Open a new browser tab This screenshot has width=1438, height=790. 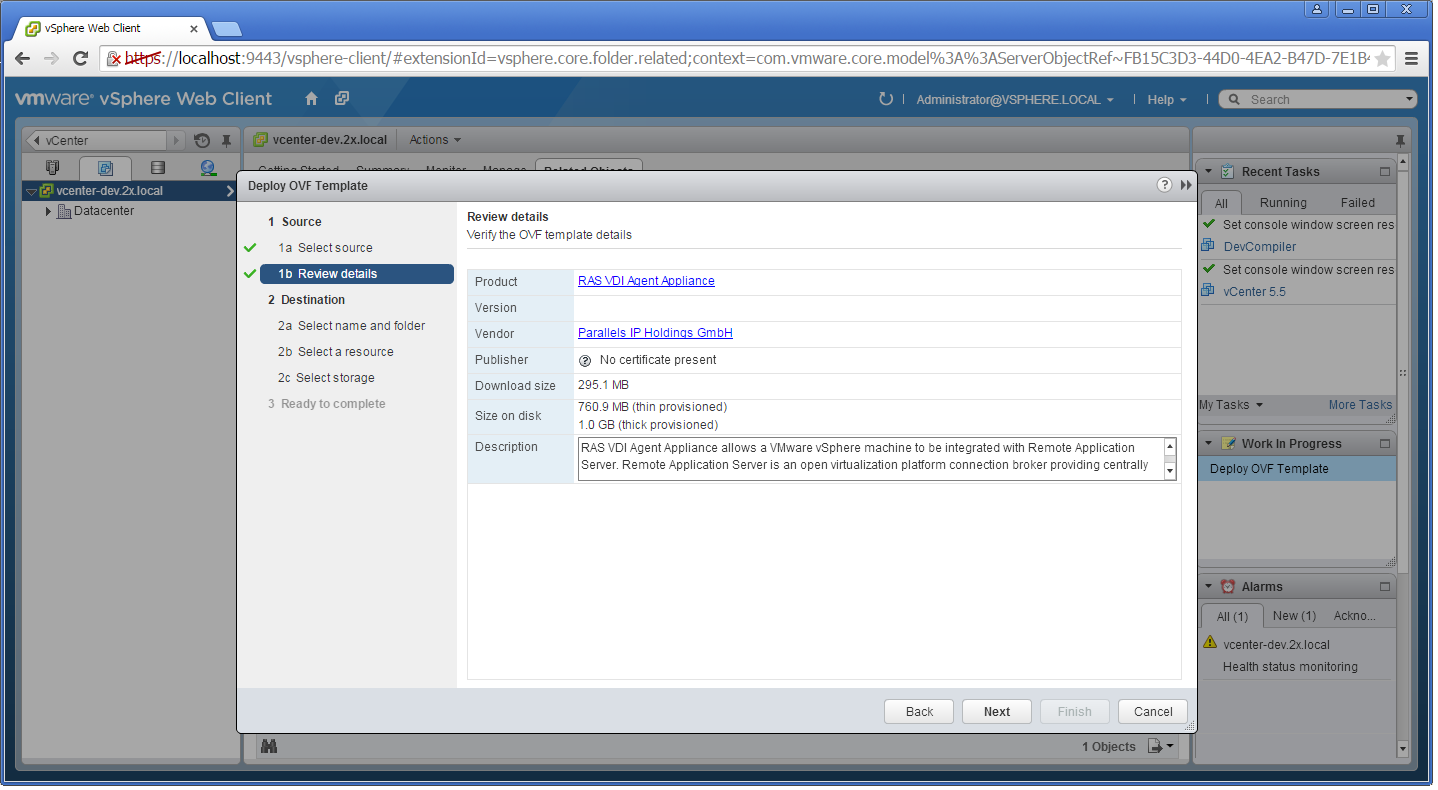point(227,27)
